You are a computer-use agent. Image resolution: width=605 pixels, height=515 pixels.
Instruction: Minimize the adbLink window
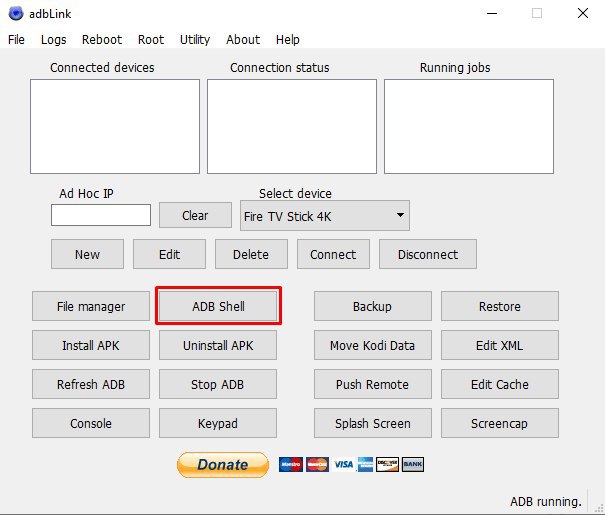click(492, 14)
